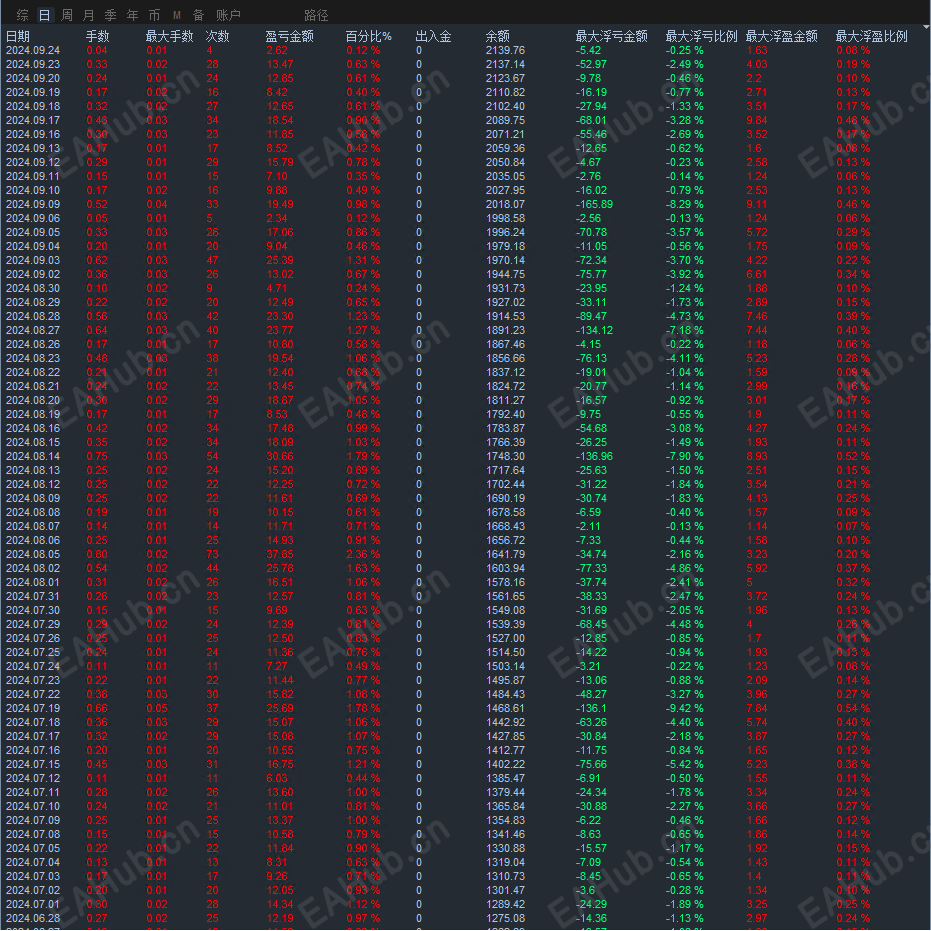931x931 pixels.
Task: Click floating loss value -136.96
Action: (594, 456)
